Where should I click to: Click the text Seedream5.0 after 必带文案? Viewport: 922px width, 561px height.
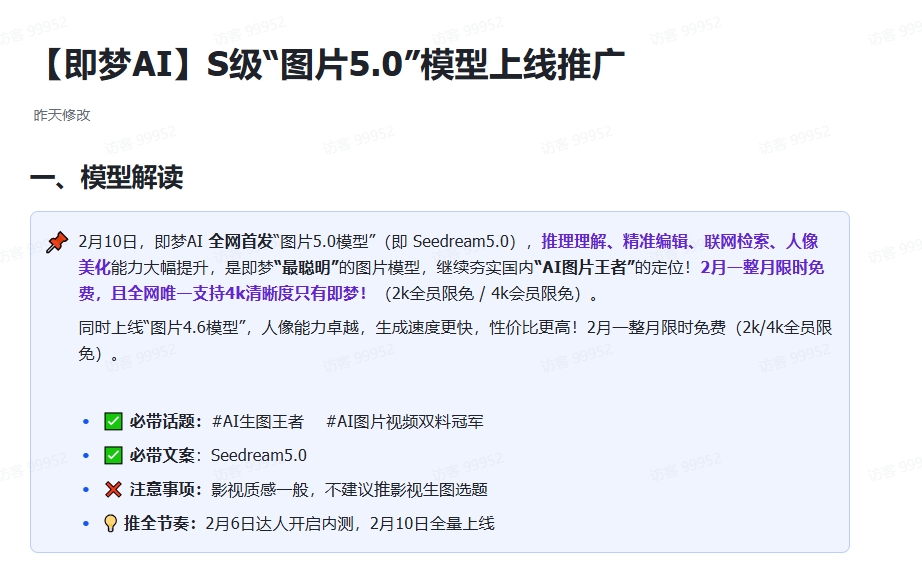259,456
